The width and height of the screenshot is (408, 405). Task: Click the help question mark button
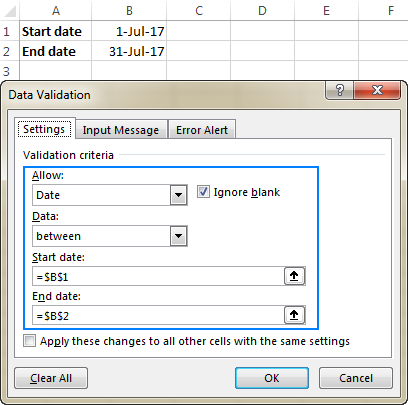[x=339, y=90]
